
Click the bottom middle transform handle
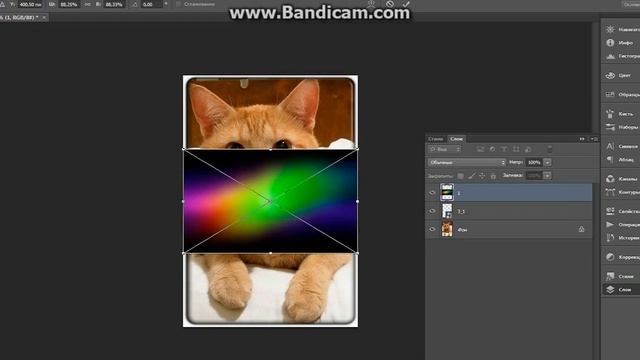coord(270,253)
